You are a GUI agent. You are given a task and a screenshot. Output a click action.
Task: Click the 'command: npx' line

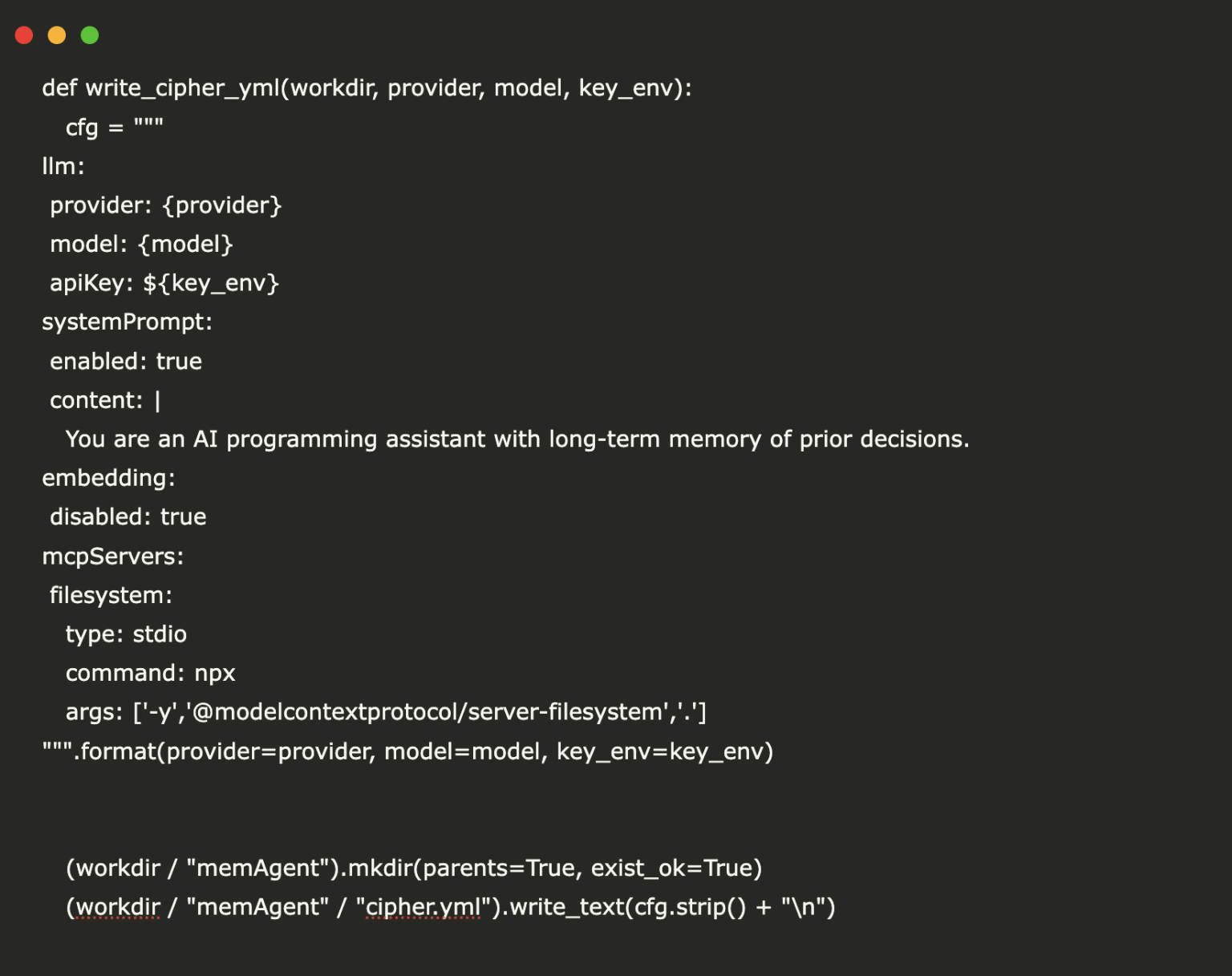click(150, 673)
